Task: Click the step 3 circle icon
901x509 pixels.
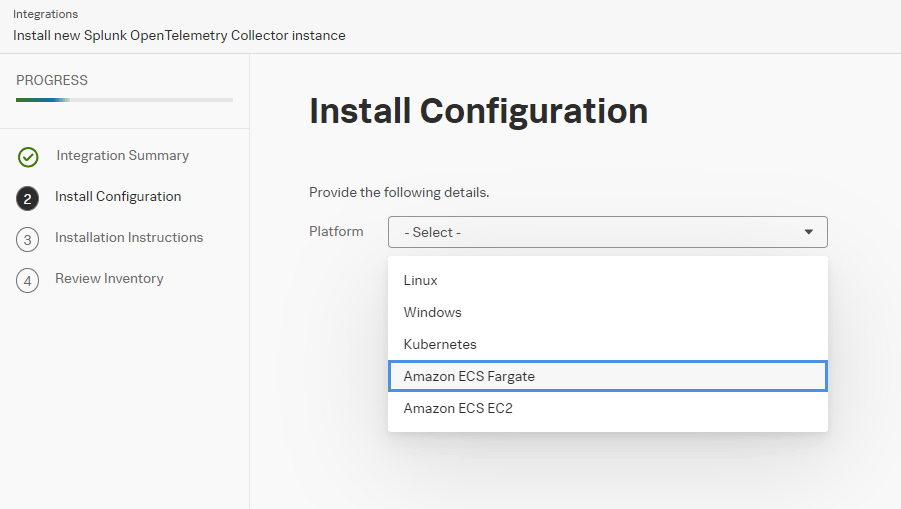Action: [x=27, y=240]
